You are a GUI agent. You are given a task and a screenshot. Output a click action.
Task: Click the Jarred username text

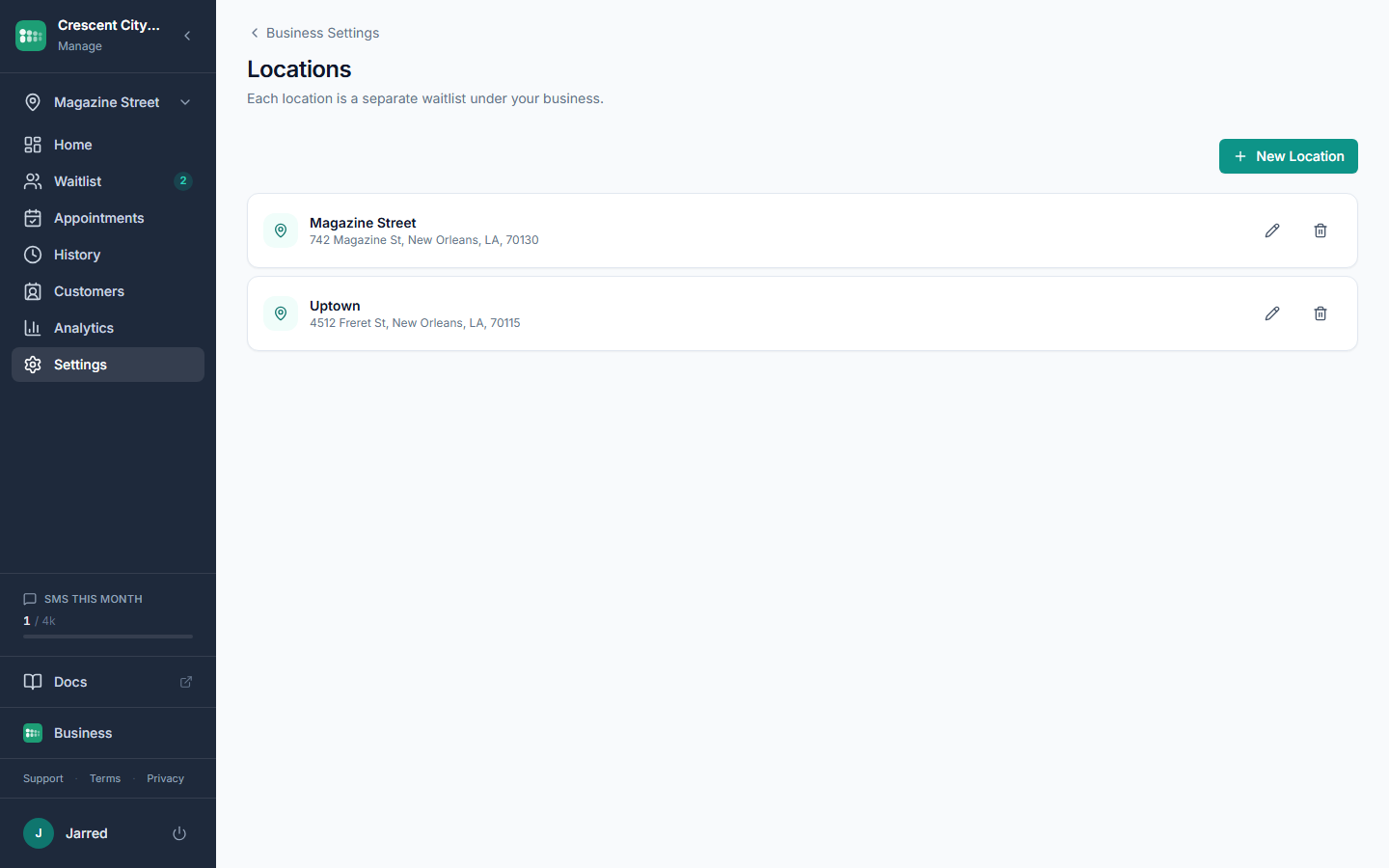pos(87,833)
